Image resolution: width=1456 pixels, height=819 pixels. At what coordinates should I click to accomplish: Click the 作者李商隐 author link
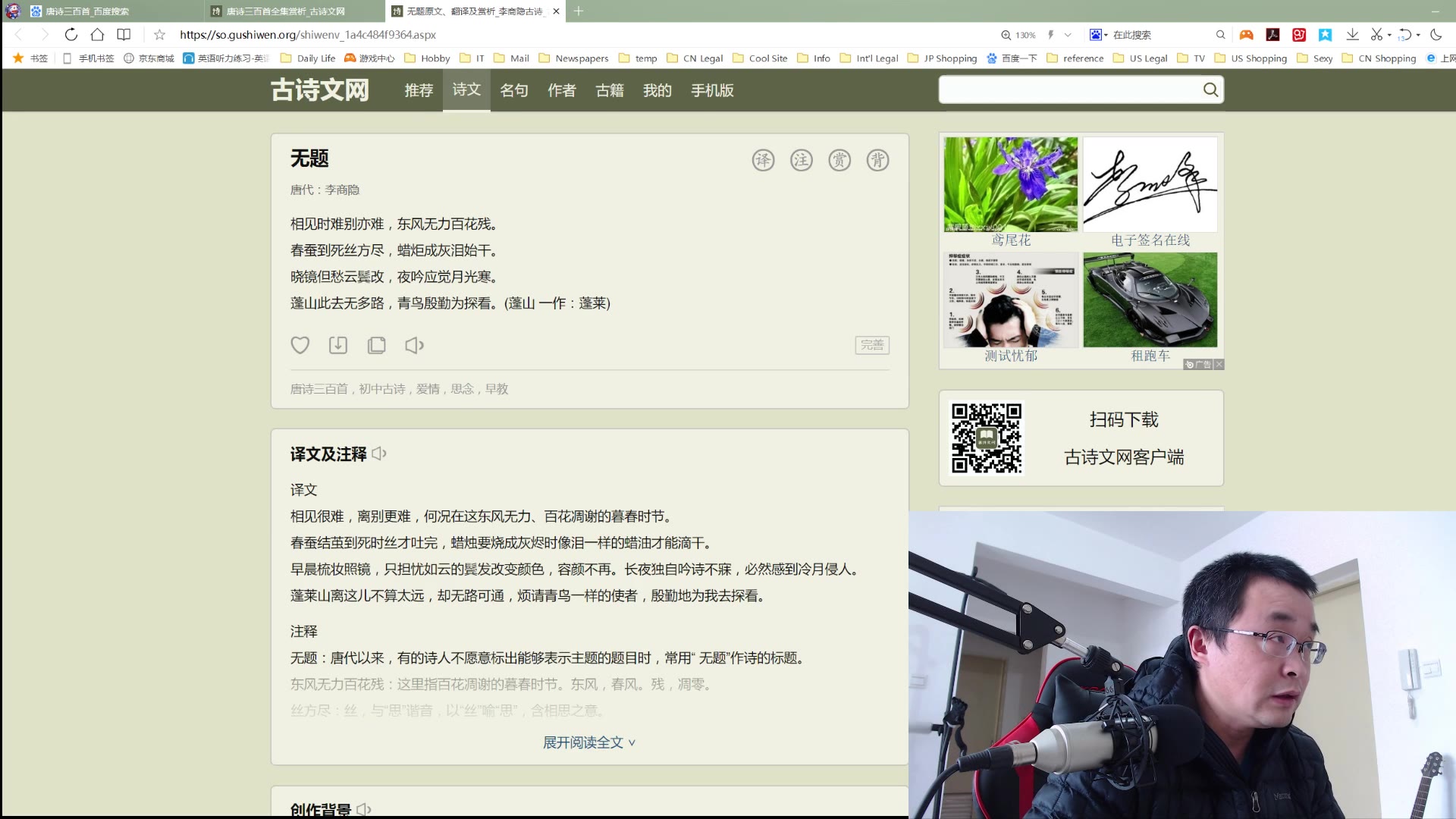pyautogui.click(x=343, y=189)
